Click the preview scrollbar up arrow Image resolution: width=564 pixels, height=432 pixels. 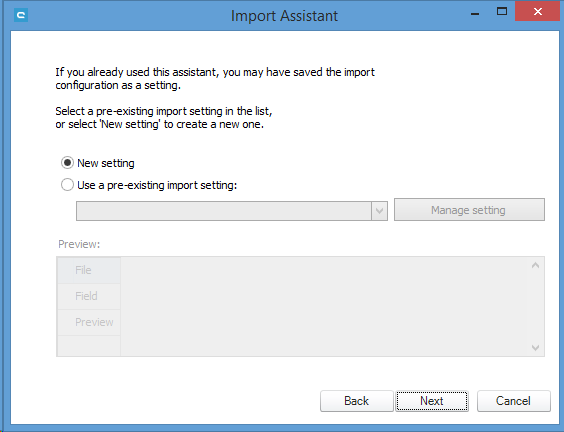pyautogui.click(x=535, y=266)
